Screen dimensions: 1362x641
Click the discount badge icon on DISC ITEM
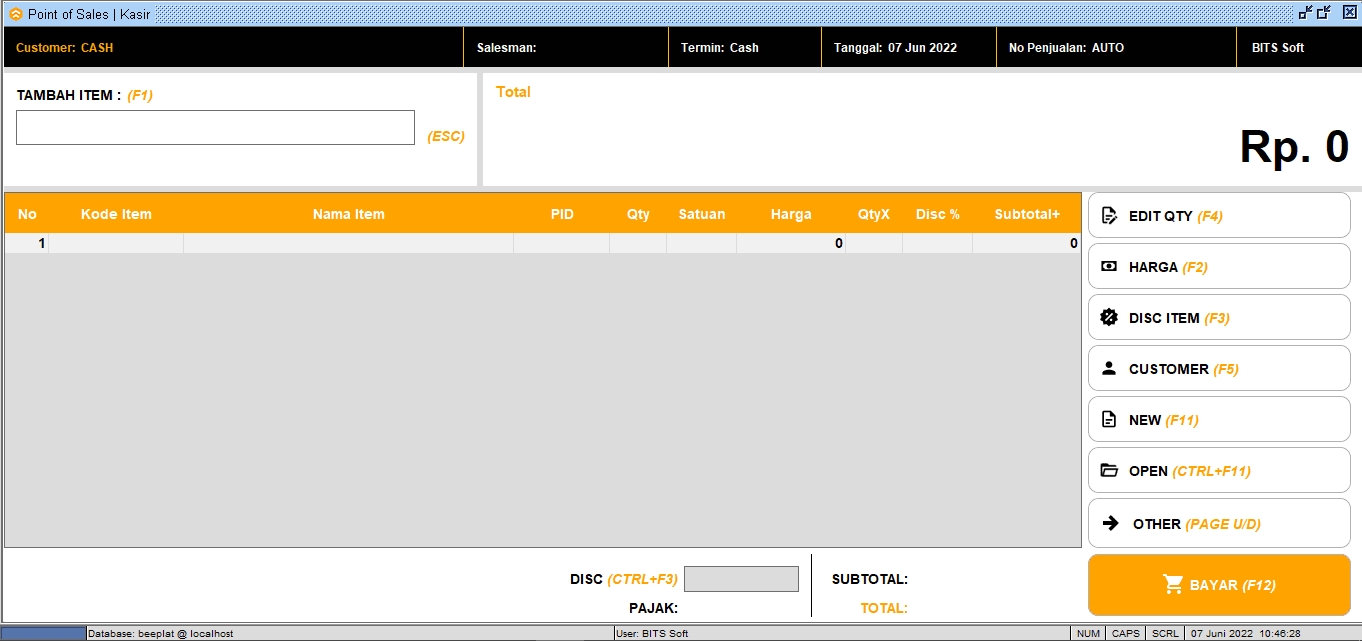point(1108,318)
